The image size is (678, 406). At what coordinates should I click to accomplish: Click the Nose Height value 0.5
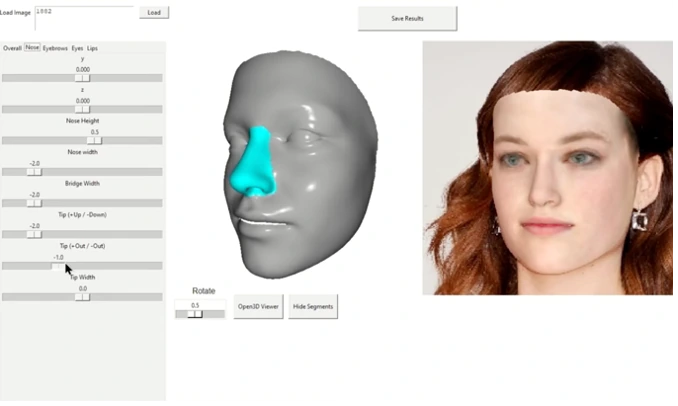(95, 132)
